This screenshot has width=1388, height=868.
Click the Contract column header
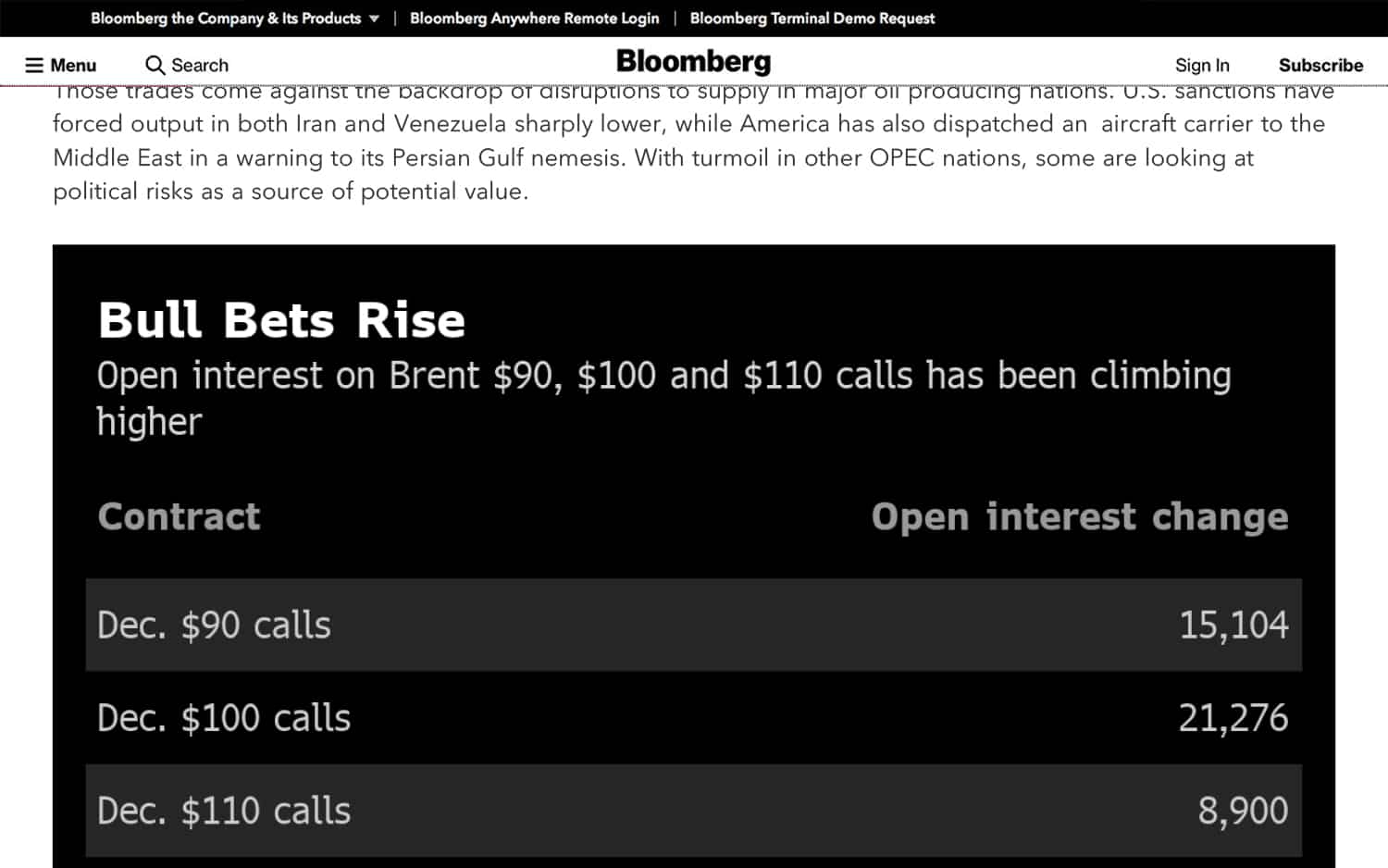point(180,516)
